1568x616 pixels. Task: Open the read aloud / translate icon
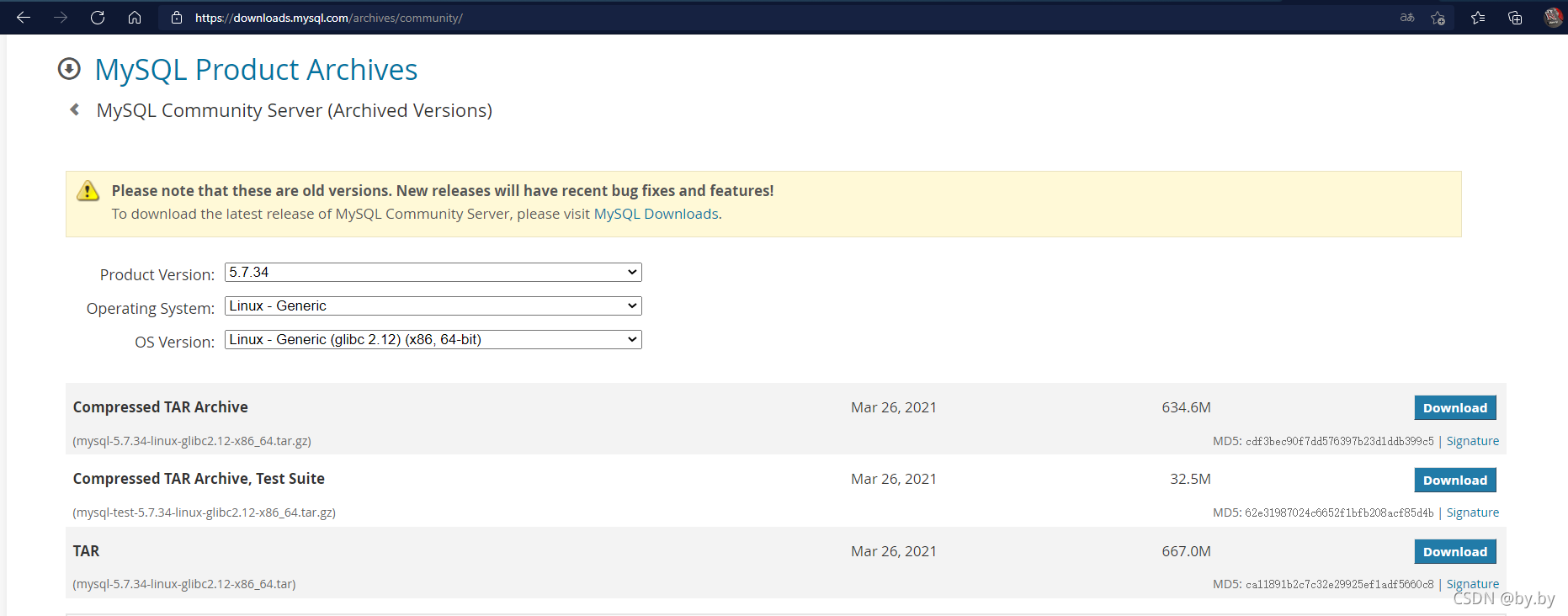pyautogui.click(x=1407, y=18)
